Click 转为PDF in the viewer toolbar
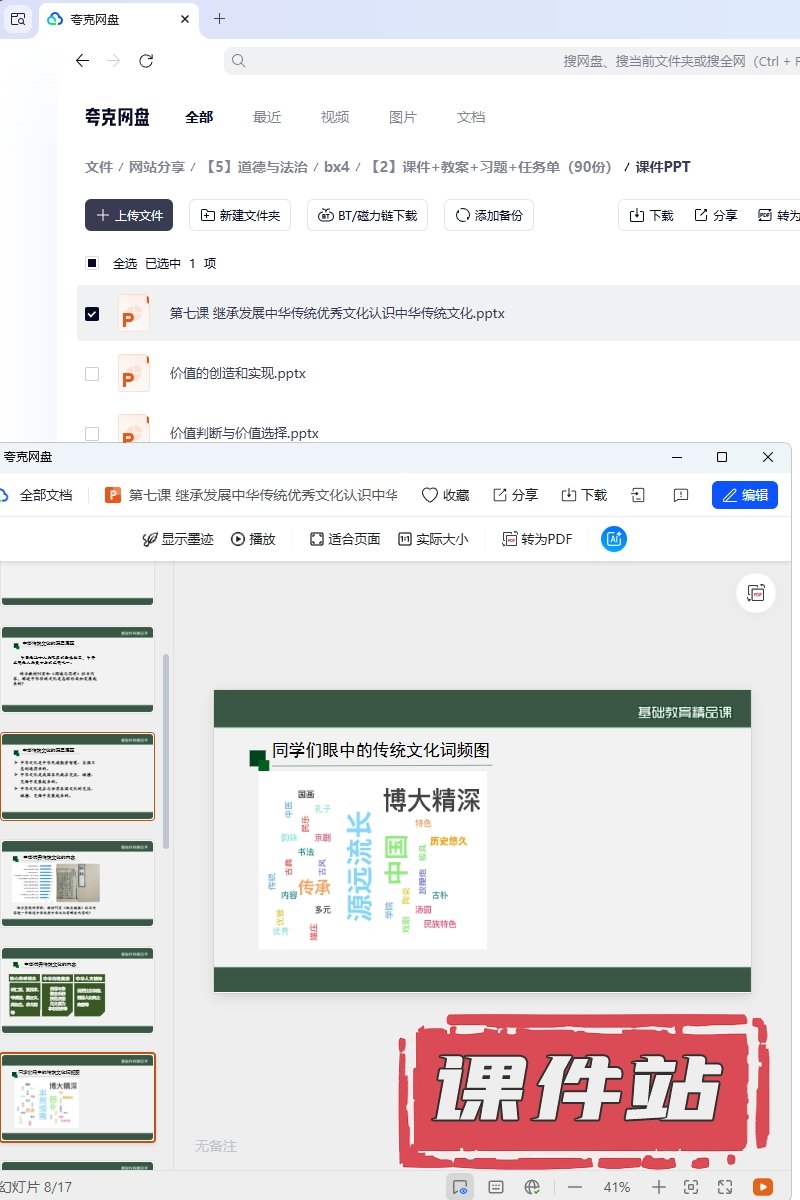The image size is (800, 1200). coord(537,539)
